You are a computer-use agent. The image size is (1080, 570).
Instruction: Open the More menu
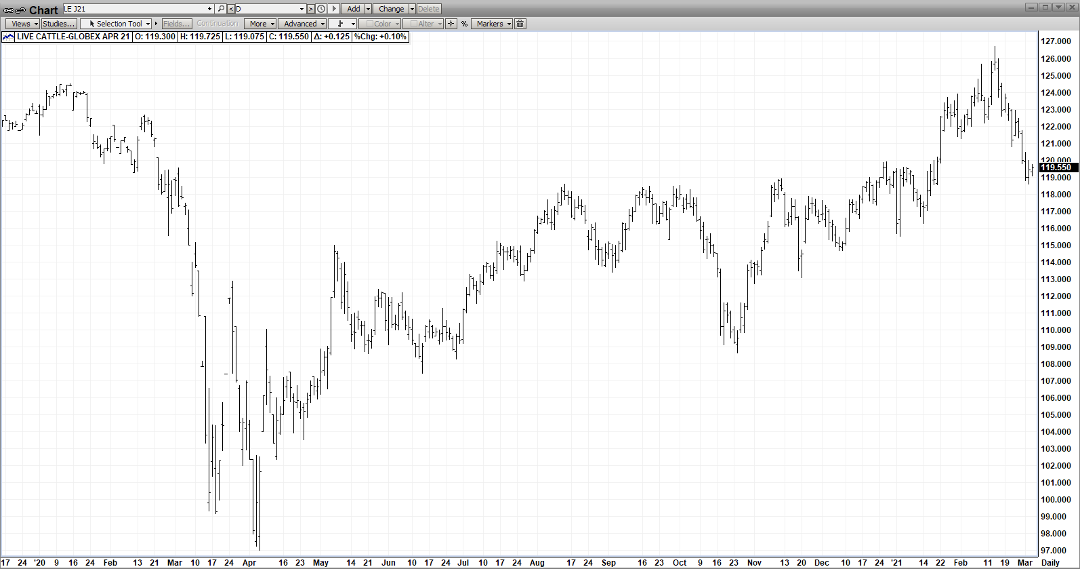[259, 23]
